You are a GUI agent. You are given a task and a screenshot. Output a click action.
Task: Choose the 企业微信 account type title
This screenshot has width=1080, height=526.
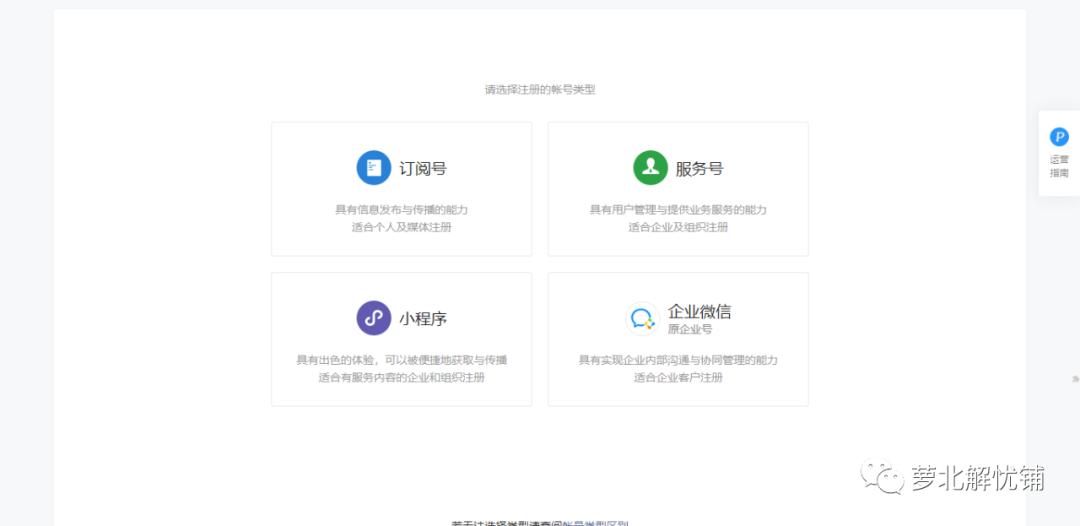pos(699,312)
